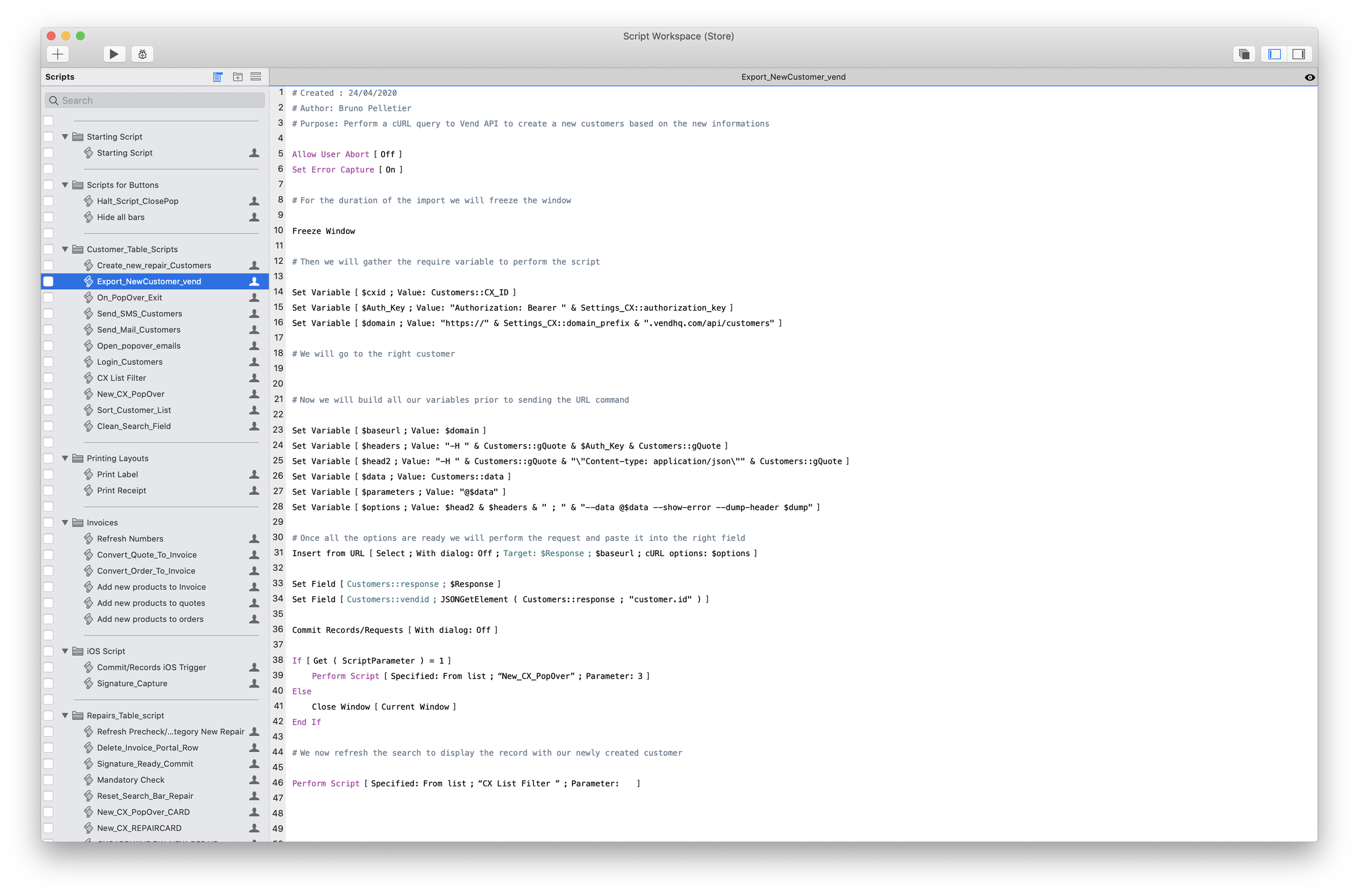Viewport: 1359px width, 896px height.
Task: Collapse the Printing Layouts folder
Action: click(x=65, y=458)
